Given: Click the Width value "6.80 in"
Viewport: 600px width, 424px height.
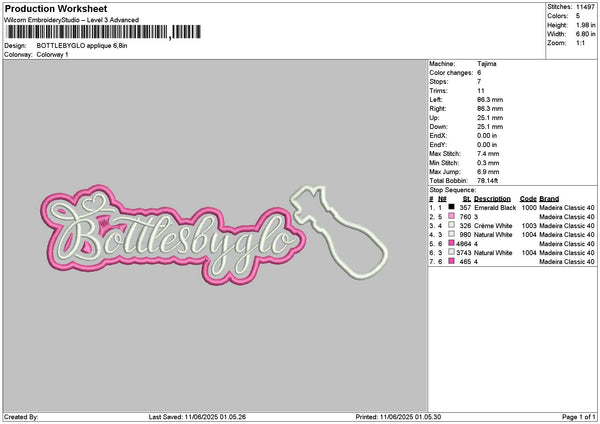Looking at the screenshot, I should [x=585, y=34].
